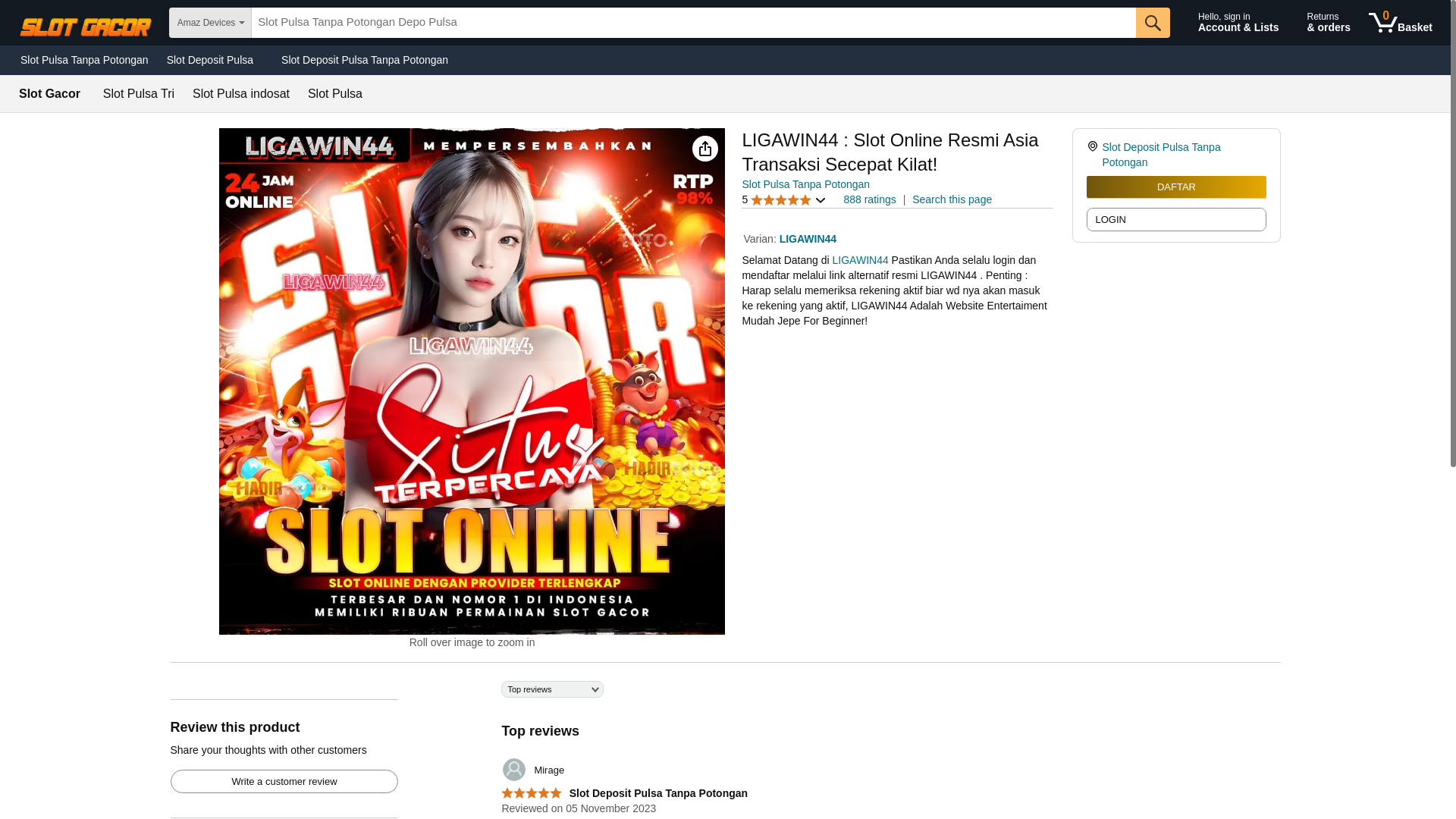This screenshot has height=819, width=1456.
Task: Click star rating in Mirage's review
Action: pyautogui.click(x=532, y=793)
